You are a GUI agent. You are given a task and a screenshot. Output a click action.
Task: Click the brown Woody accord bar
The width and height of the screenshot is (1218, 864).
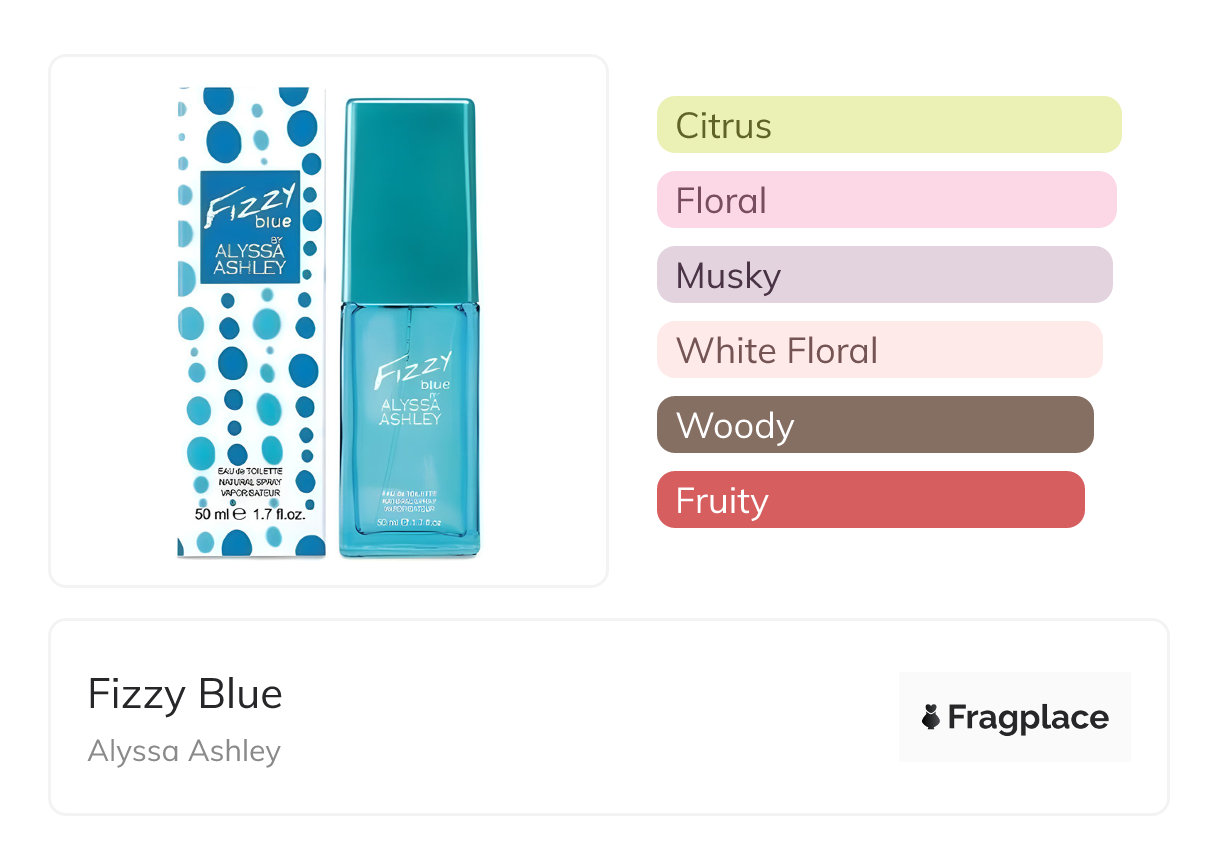[875, 425]
